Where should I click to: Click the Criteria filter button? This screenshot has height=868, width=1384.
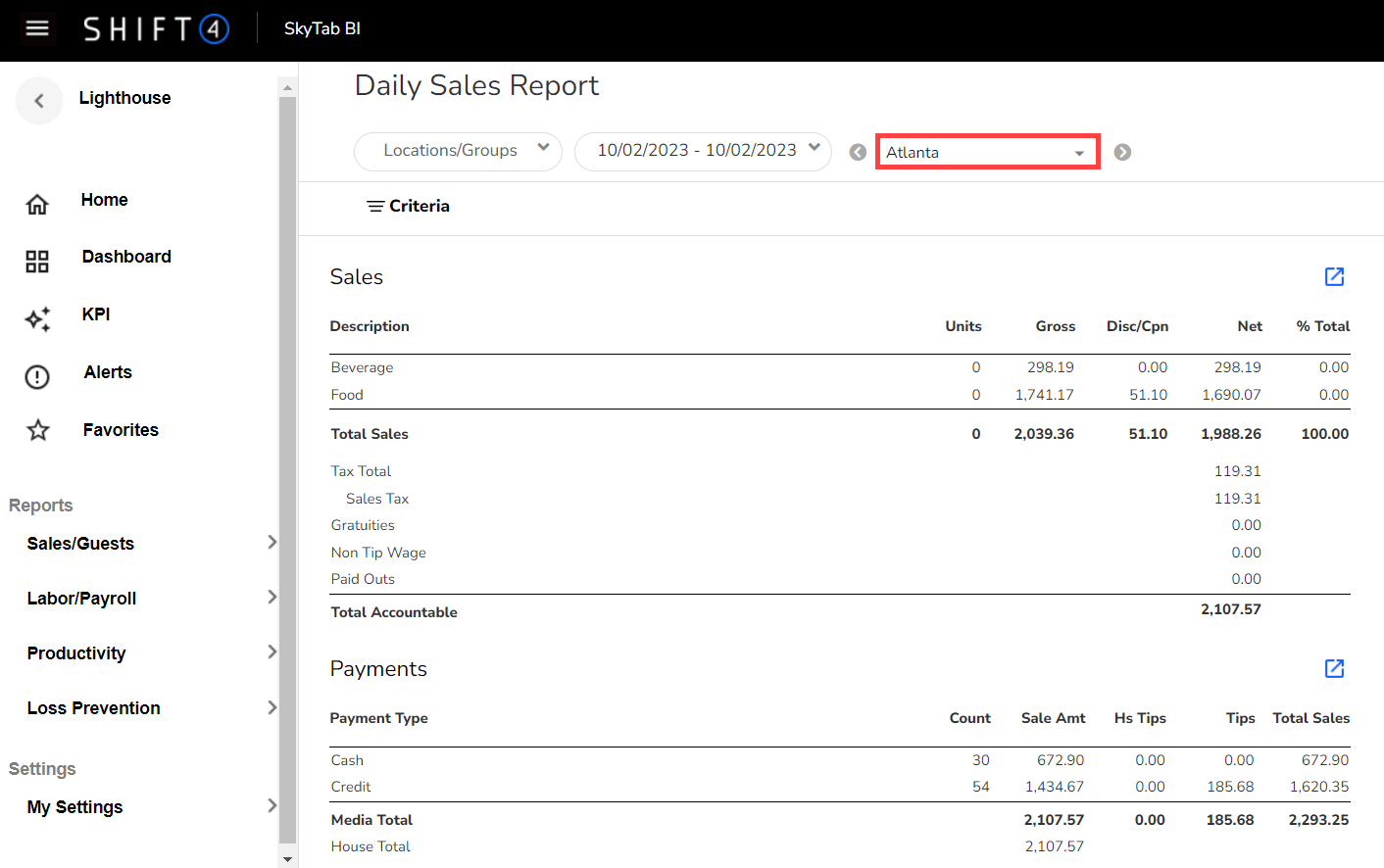pos(408,206)
